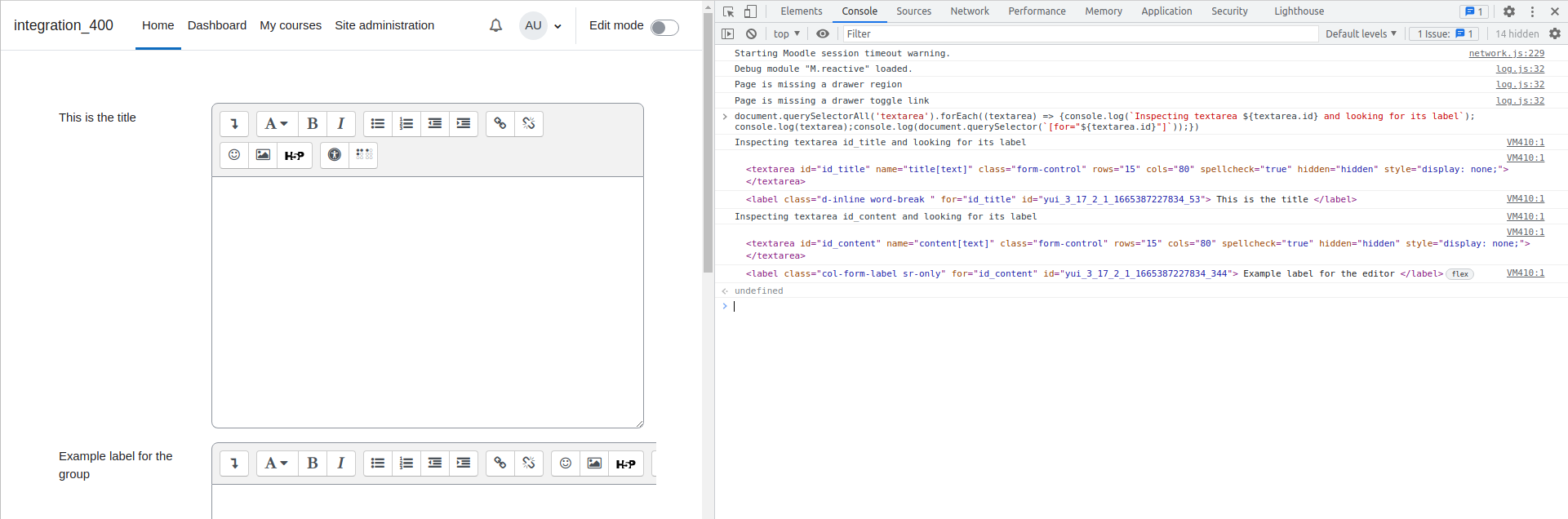Screen dimensions: 1568x519
Task: Toggle Edit mode switch
Action: [x=664, y=28]
